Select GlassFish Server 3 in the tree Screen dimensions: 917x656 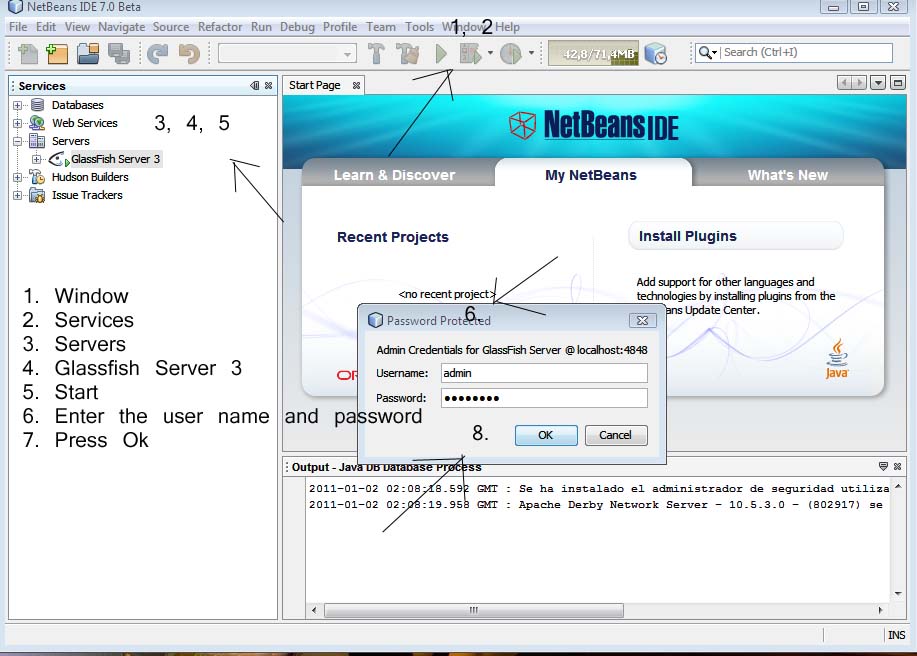click(115, 159)
